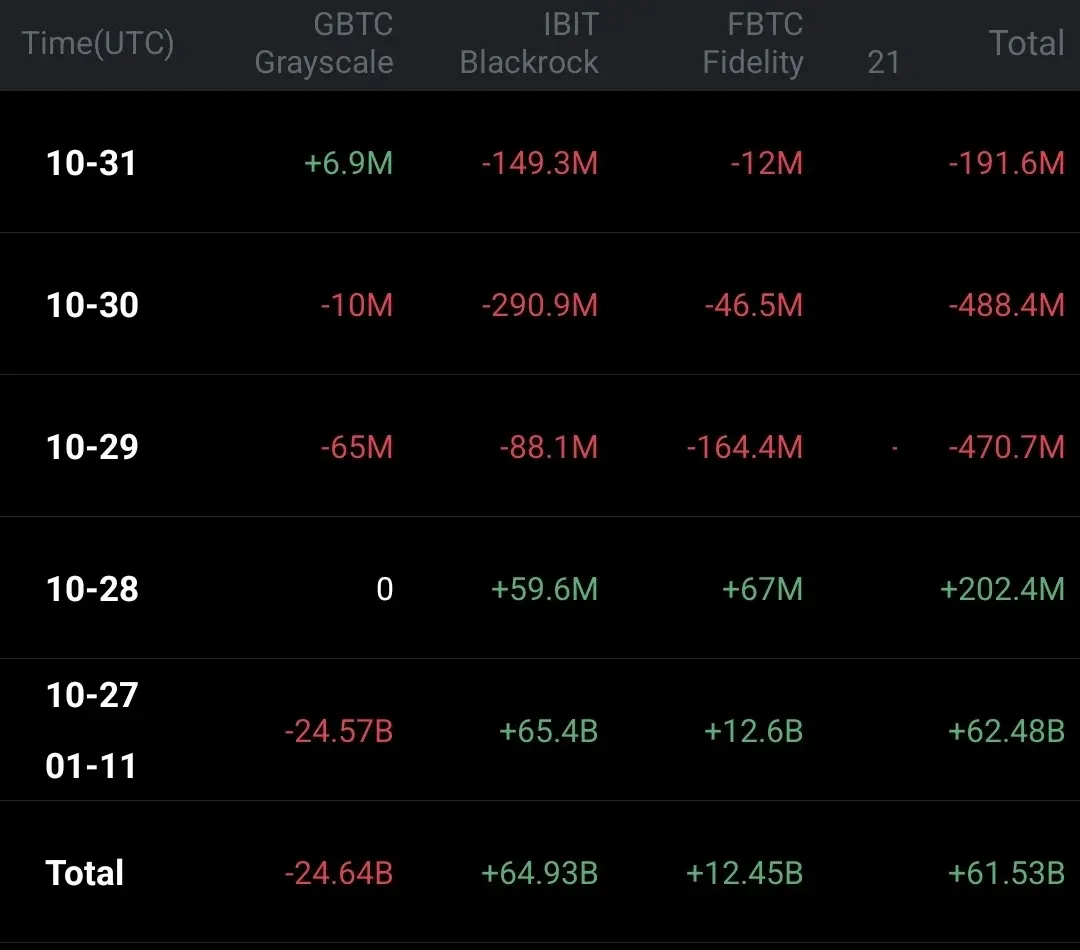Click the +61.53B grand total value
The image size is (1080, 950).
tap(1006, 873)
